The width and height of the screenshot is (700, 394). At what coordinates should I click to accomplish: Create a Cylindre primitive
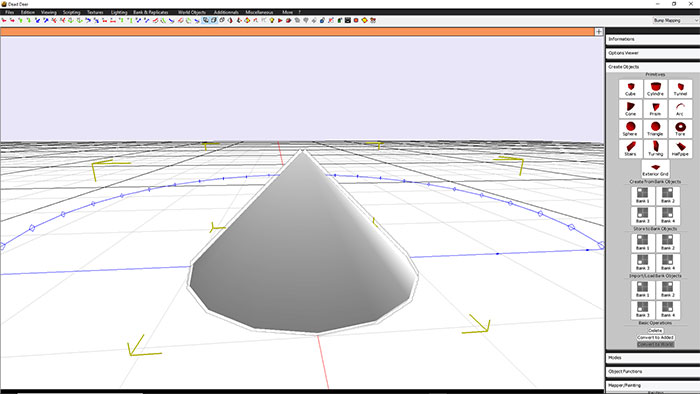(x=655, y=89)
